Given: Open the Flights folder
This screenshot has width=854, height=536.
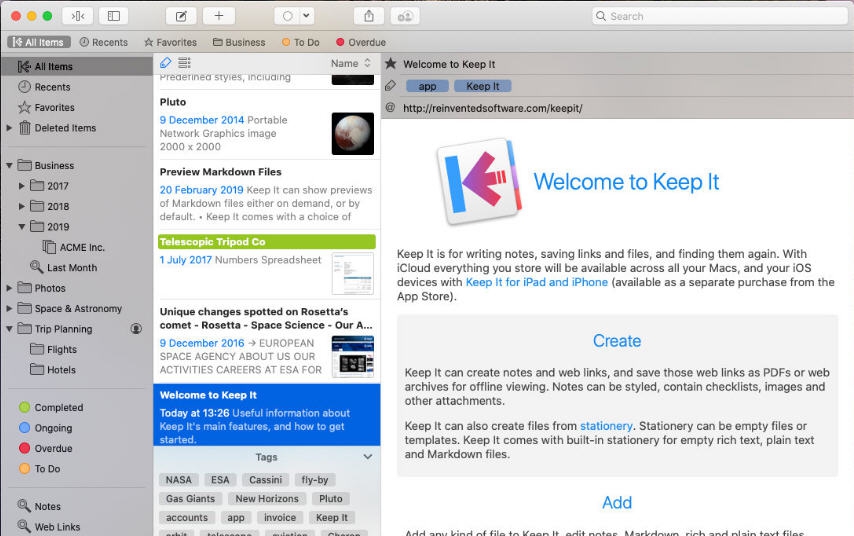Looking at the screenshot, I should click(x=53, y=349).
